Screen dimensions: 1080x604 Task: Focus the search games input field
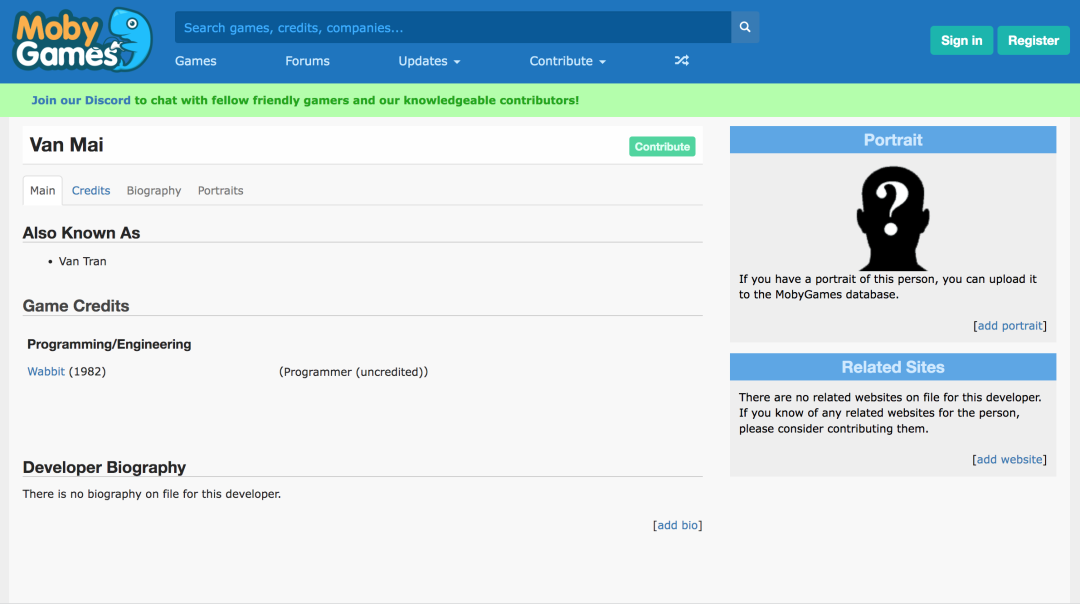pos(453,27)
